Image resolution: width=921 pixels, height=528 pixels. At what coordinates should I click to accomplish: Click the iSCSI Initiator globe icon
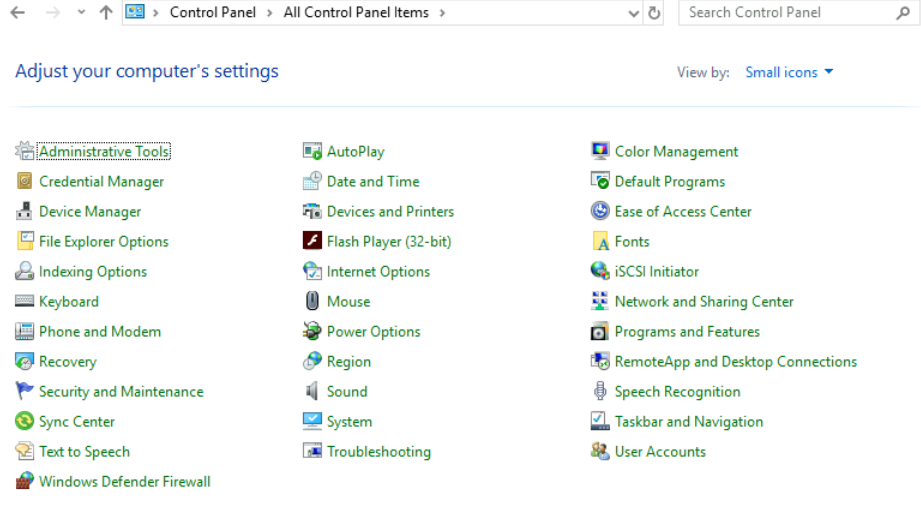[x=600, y=272]
